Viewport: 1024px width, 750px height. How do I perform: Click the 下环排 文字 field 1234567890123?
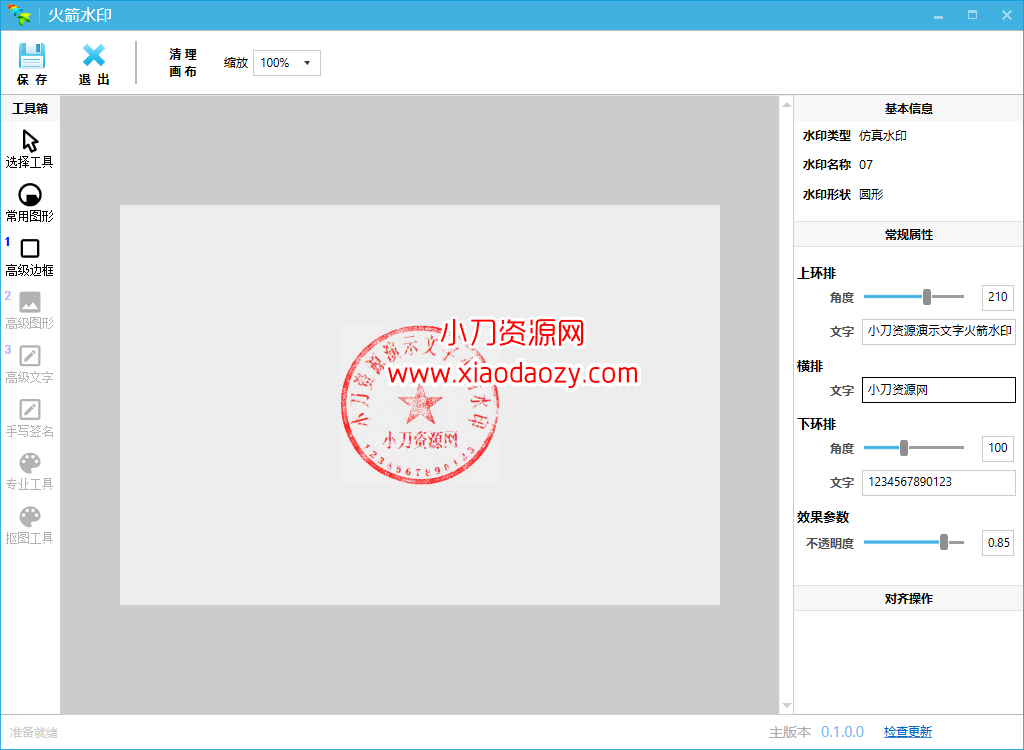pos(938,483)
